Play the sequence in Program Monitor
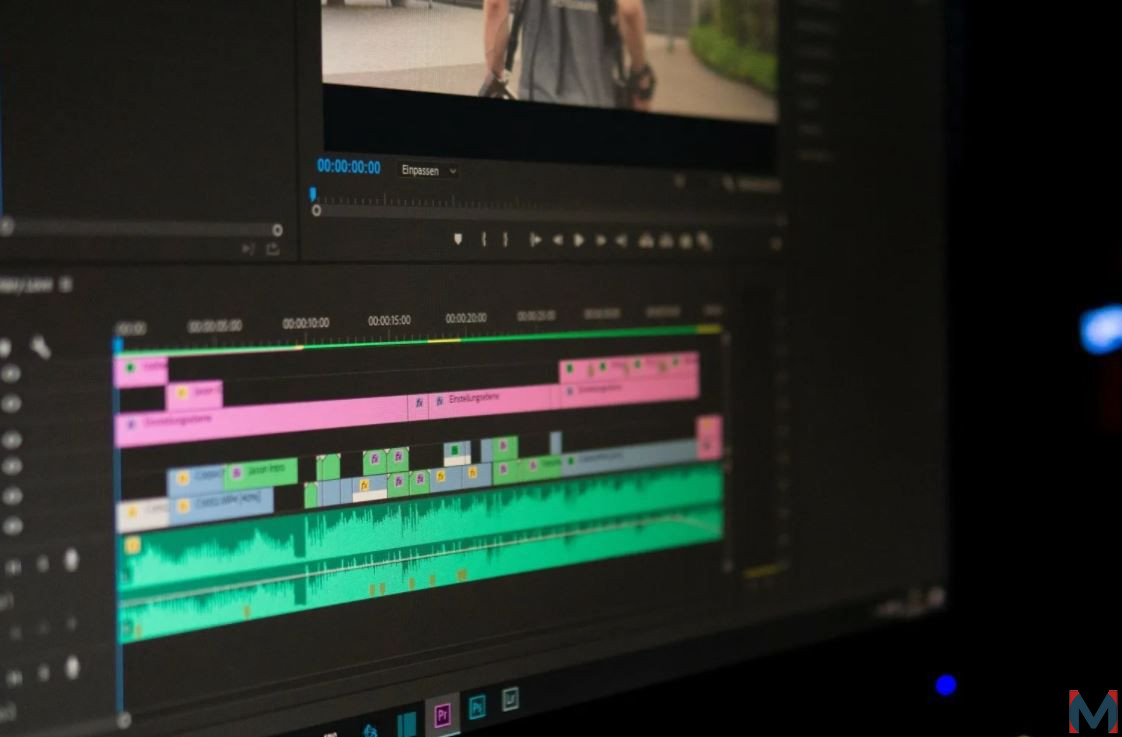The width and height of the screenshot is (1122, 737). click(579, 240)
